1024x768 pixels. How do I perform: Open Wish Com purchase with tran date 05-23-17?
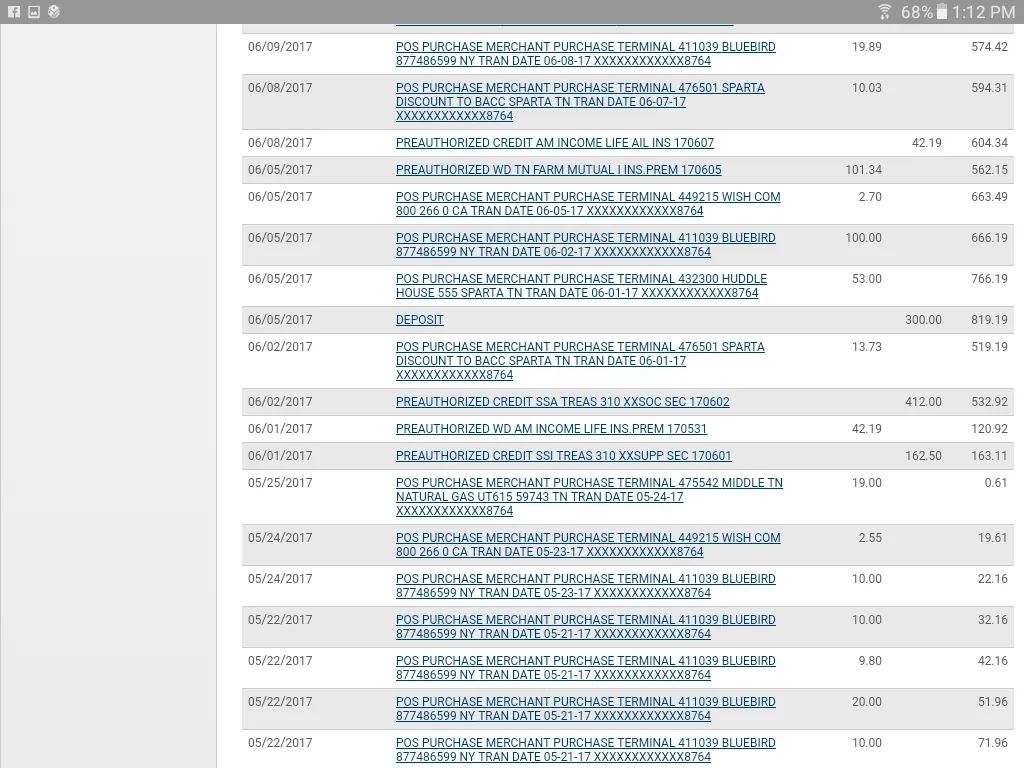click(x=588, y=545)
